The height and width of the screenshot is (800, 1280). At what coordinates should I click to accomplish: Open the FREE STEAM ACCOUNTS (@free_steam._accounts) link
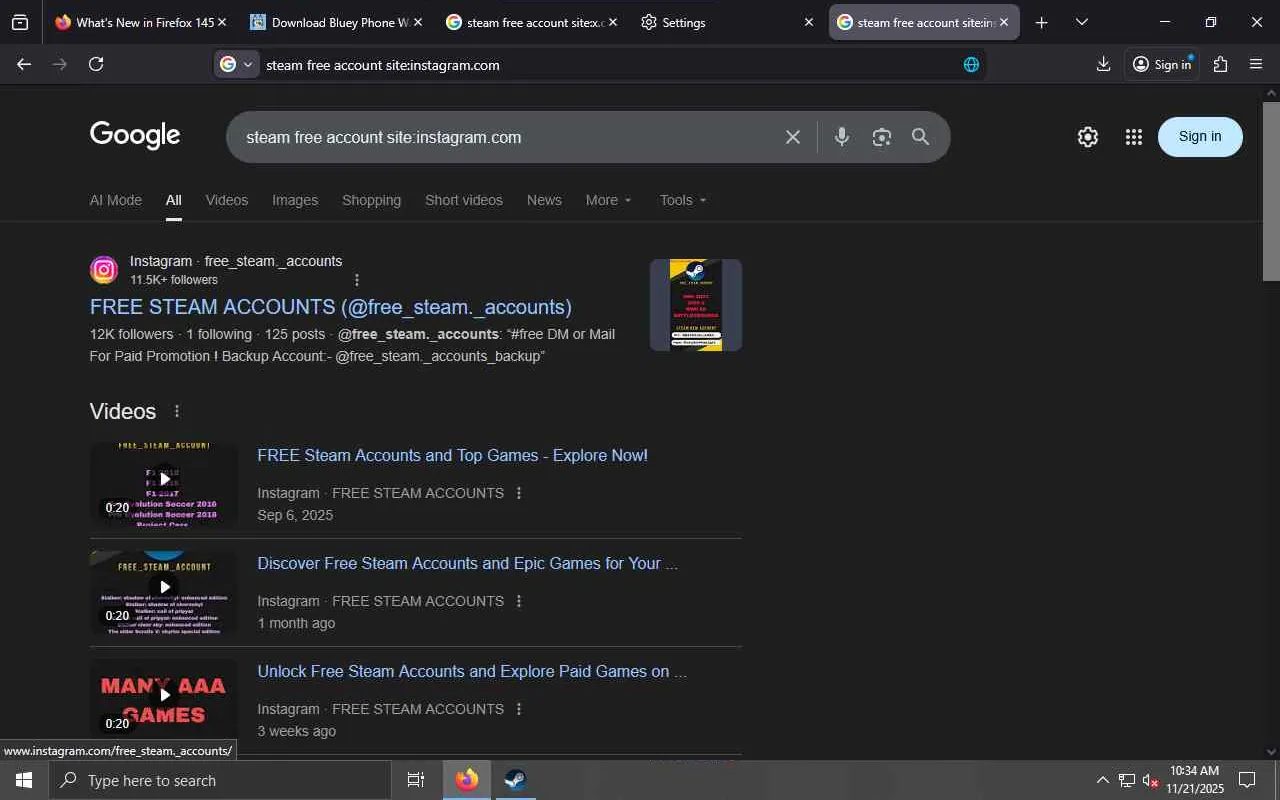pyautogui.click(x=331, y=307)
